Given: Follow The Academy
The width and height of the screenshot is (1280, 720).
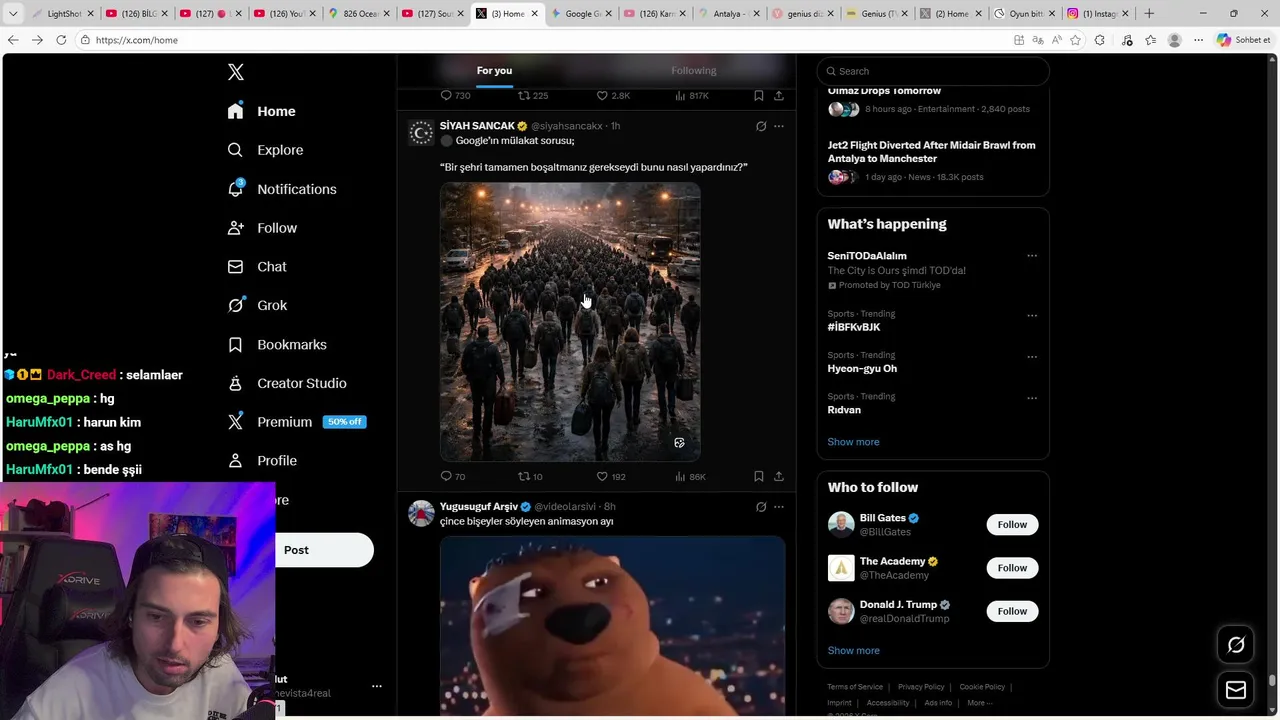Looking at the screenshot, I should 1012,568.
